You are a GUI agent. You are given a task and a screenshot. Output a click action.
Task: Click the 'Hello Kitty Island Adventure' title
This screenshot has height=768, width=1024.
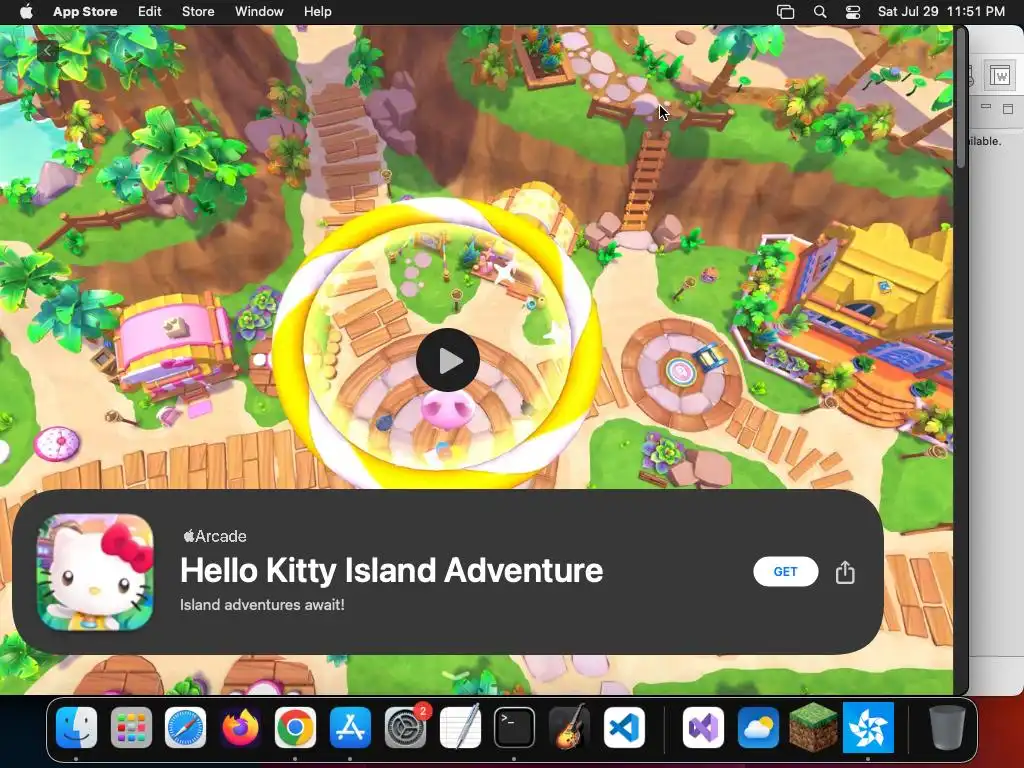click(x=391, y=570)
